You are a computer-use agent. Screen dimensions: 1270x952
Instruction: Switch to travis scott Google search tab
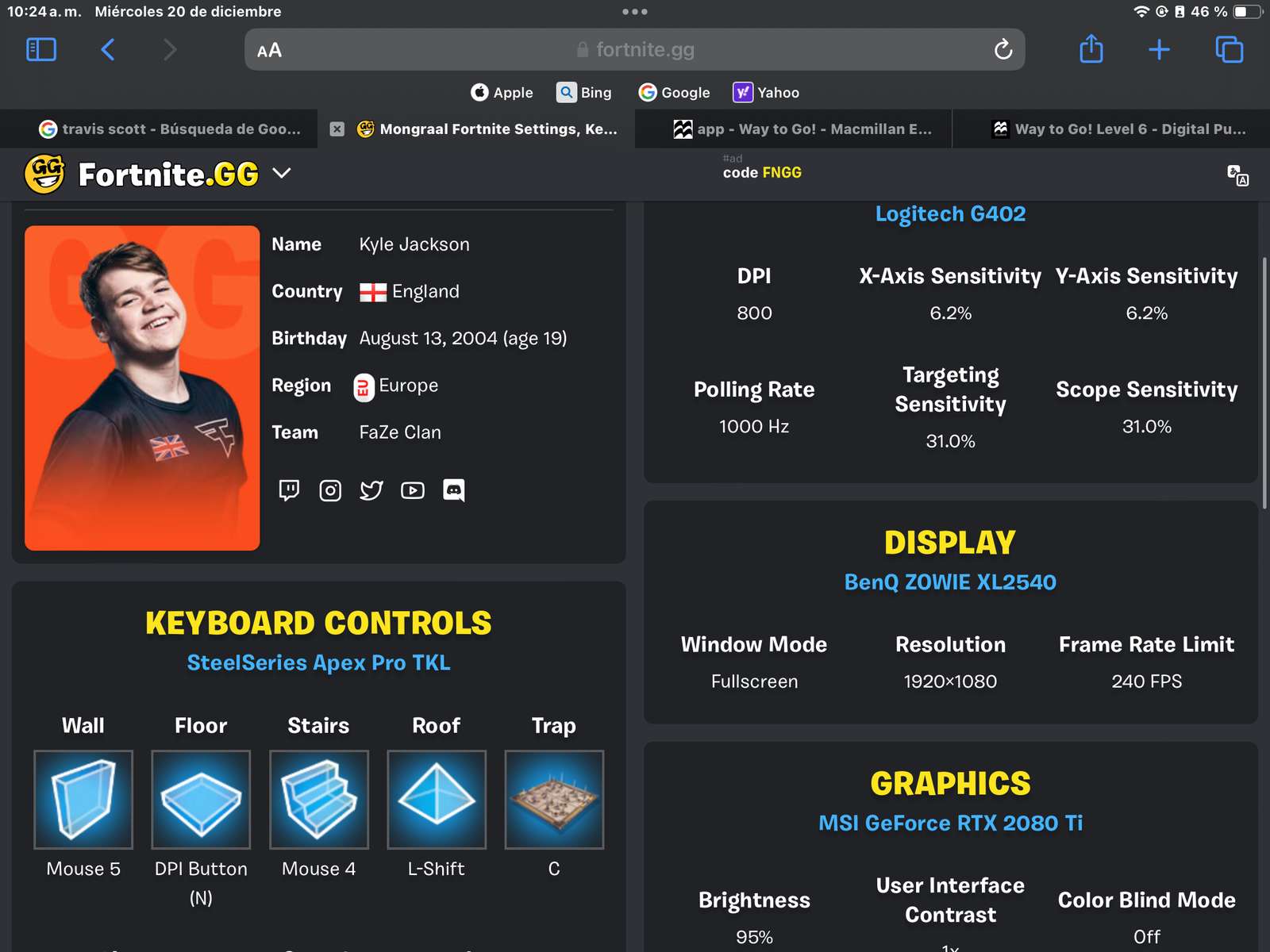point(159,129)
